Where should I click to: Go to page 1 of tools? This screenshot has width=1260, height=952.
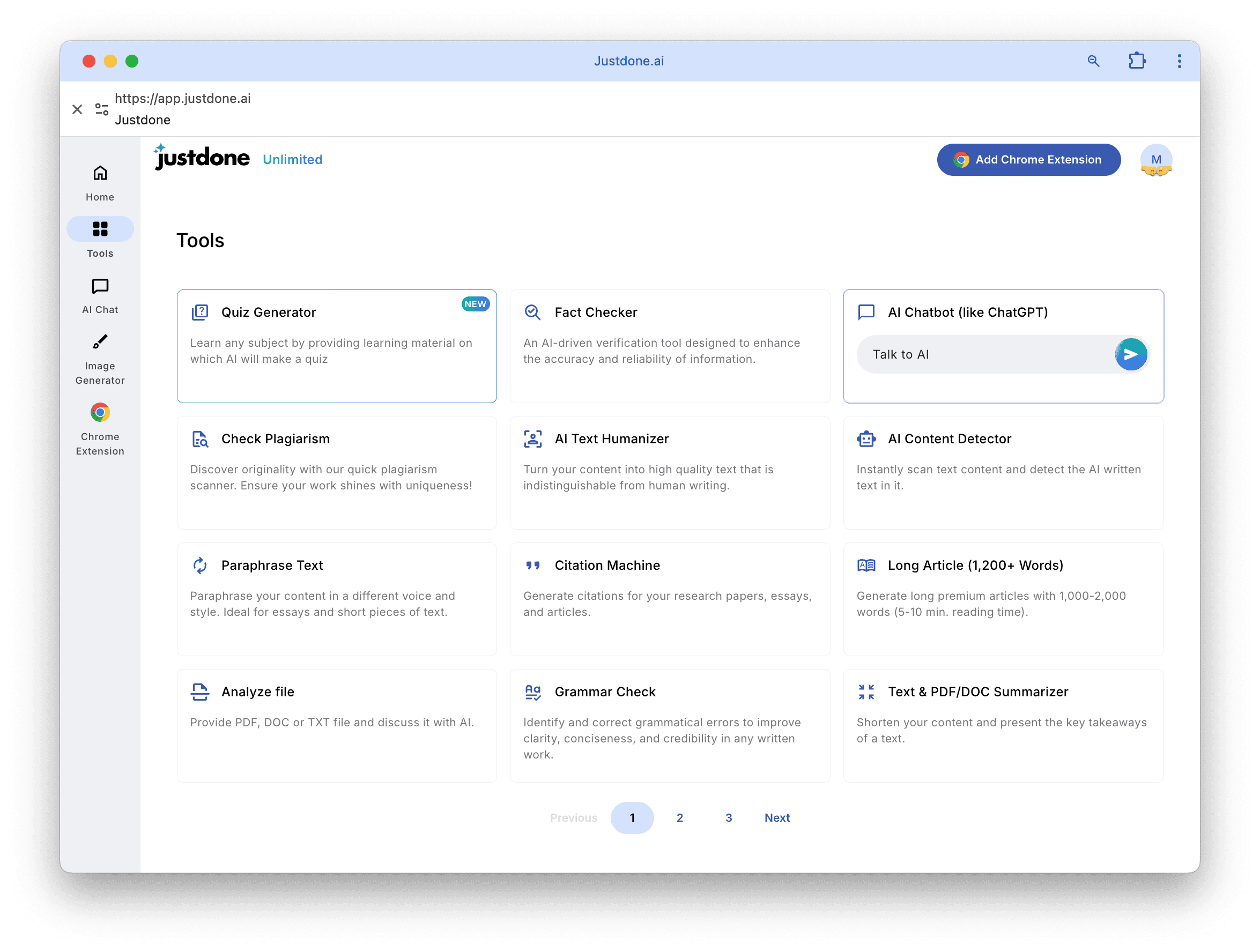point(632,817)
